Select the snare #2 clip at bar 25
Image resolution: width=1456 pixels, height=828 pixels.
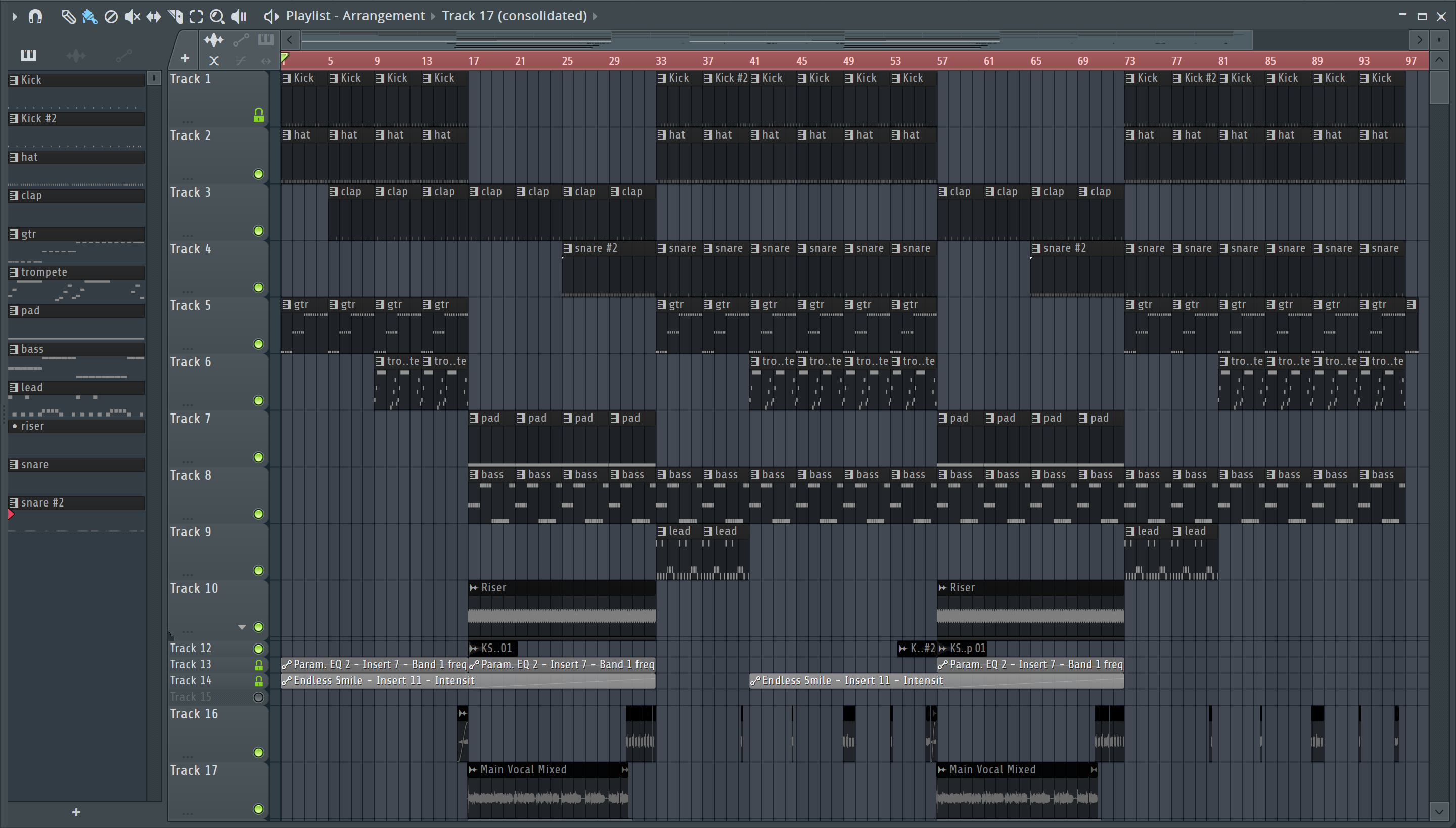point(609,268)
